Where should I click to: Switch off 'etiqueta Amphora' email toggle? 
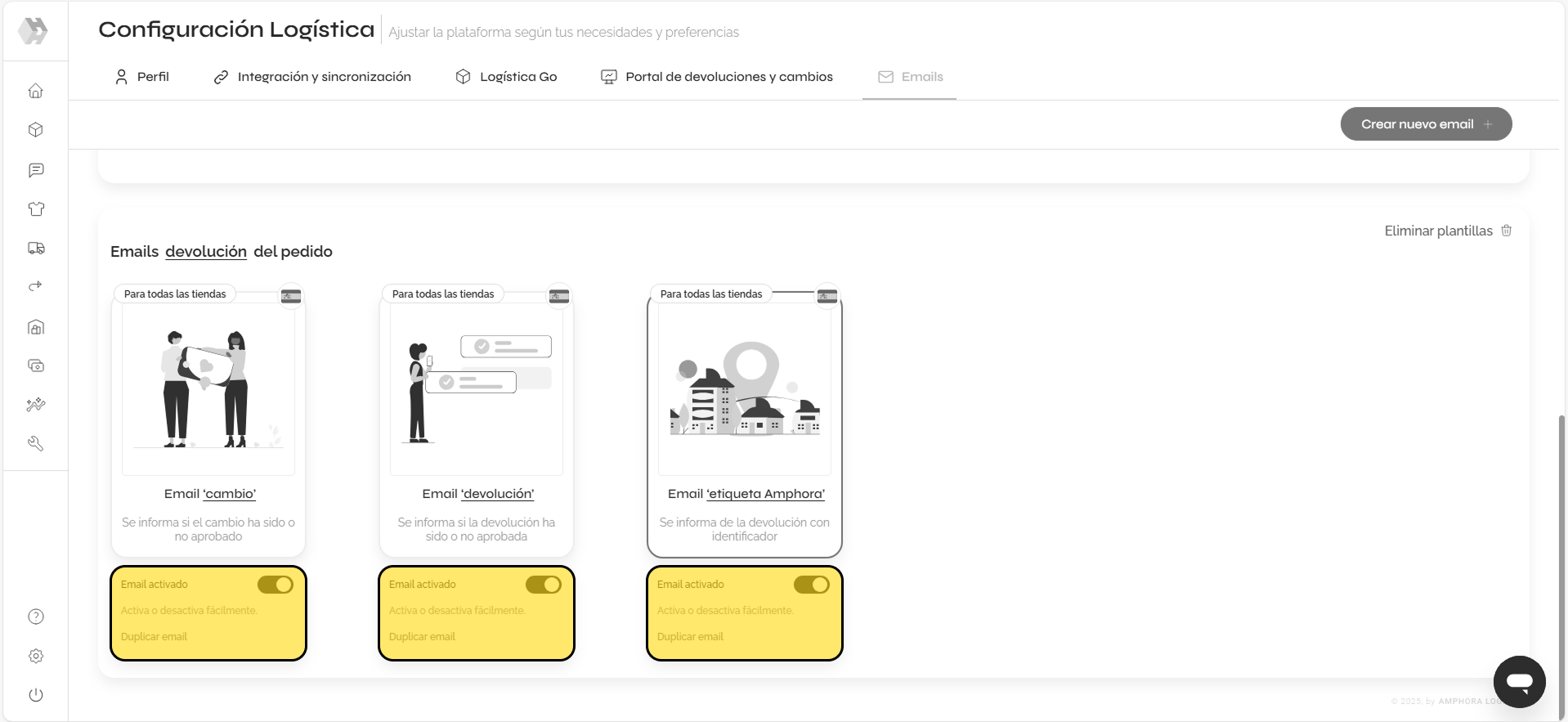[811, 585]
